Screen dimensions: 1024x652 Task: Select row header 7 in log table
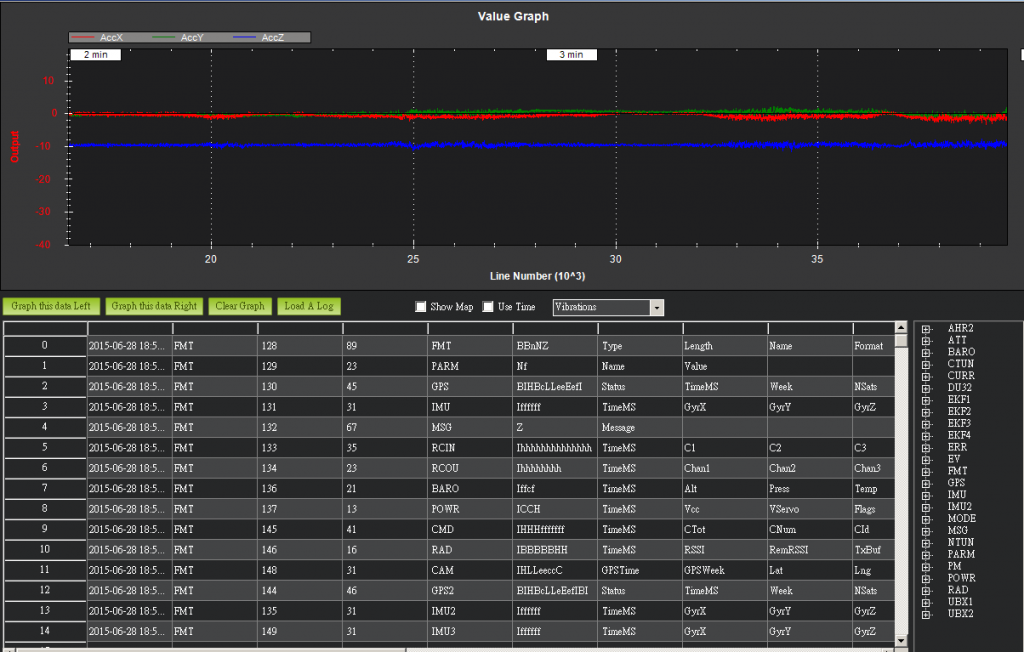(x=45, y=488)
